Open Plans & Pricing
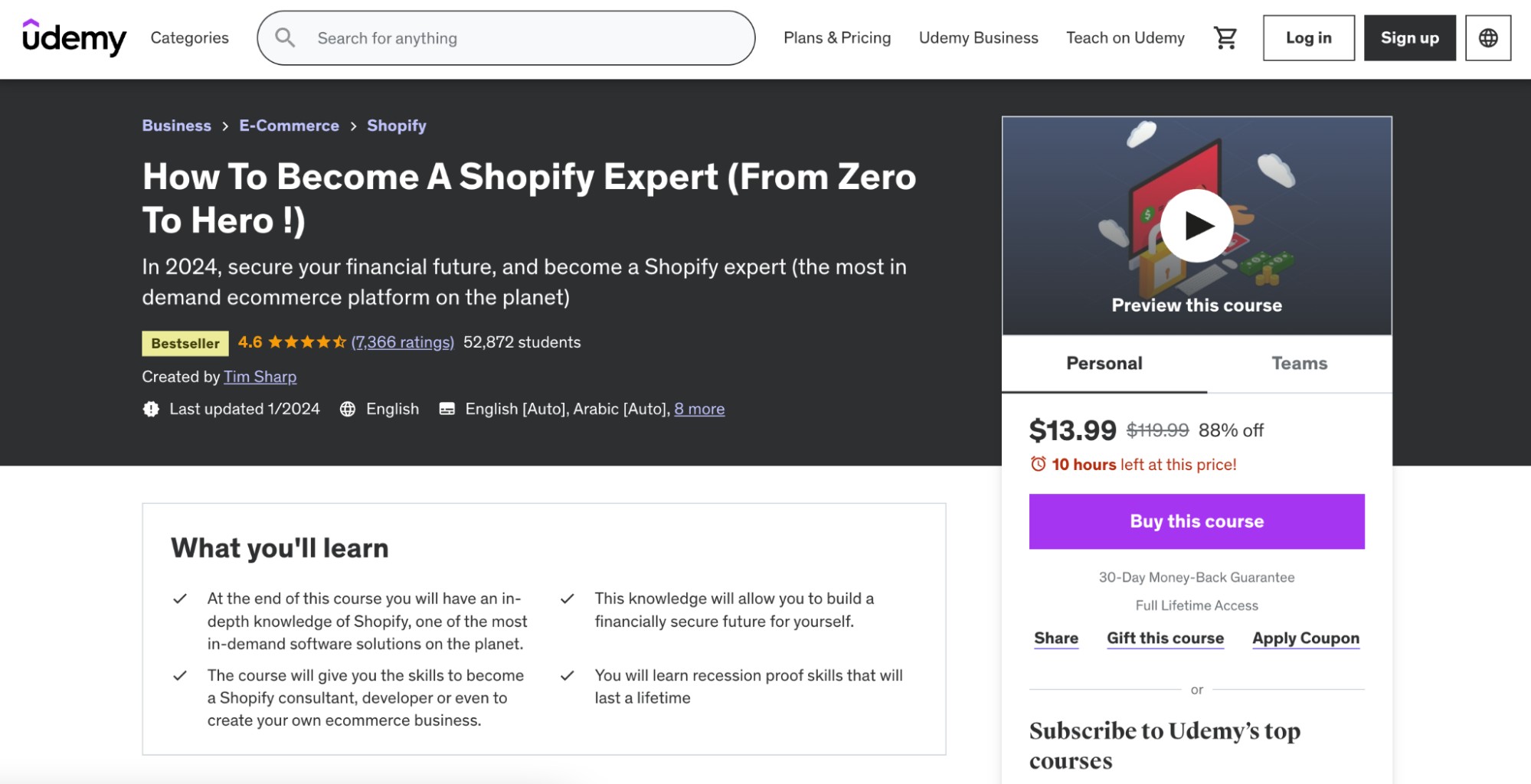 tap(837, 38)
